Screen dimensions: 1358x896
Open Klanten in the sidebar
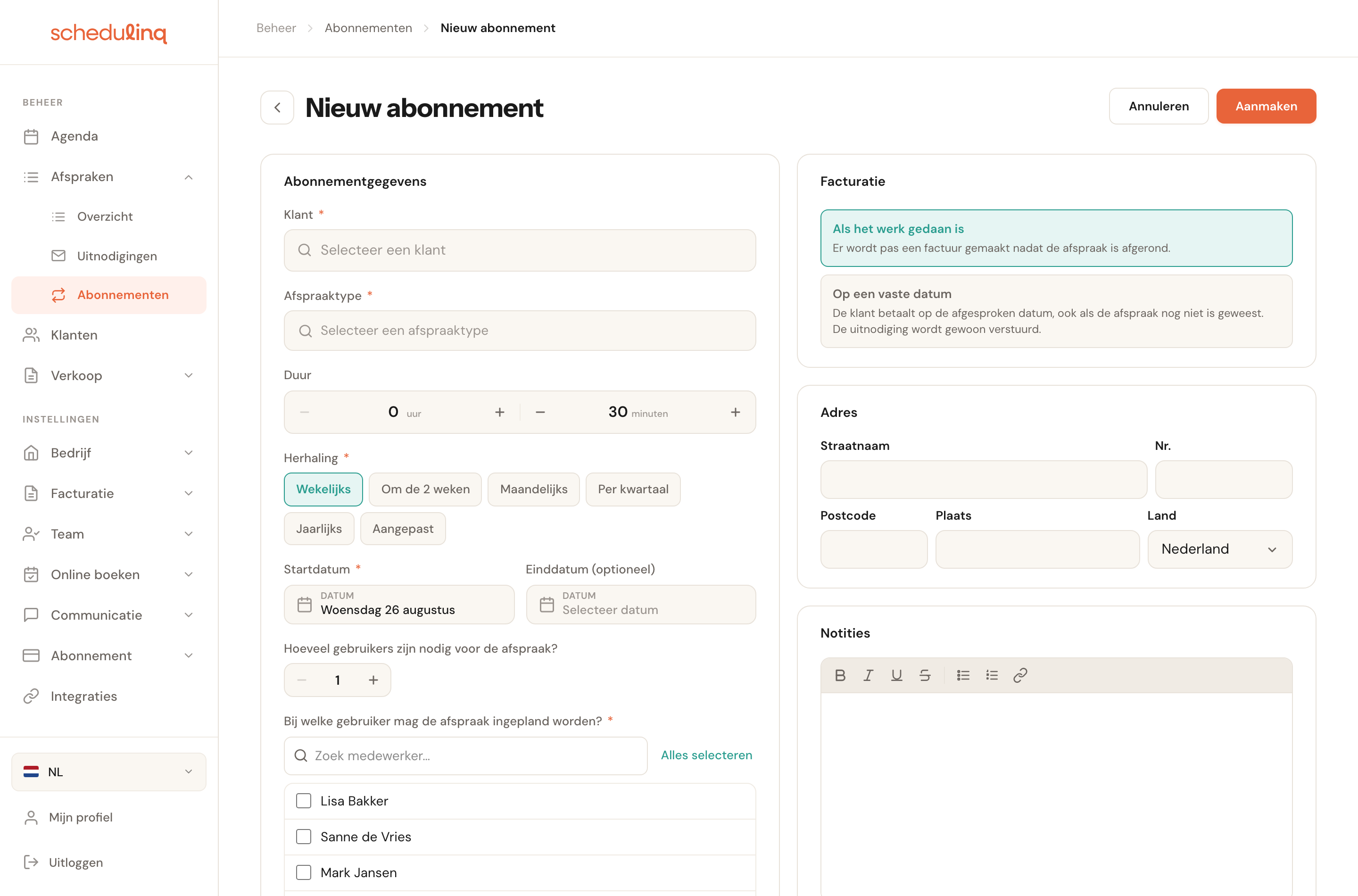108,335
